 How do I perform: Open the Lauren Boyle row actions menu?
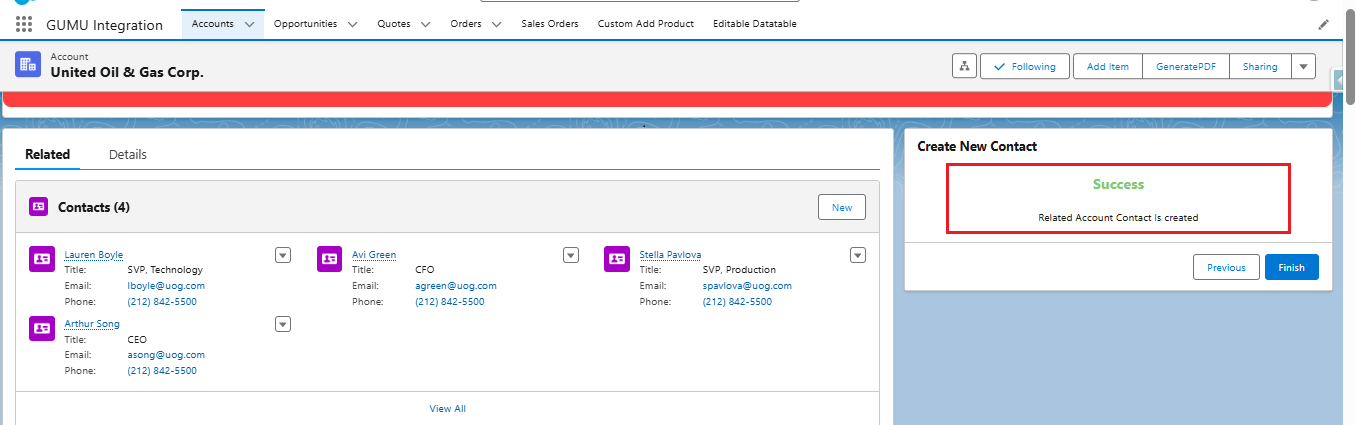click(x=283, y=255)
